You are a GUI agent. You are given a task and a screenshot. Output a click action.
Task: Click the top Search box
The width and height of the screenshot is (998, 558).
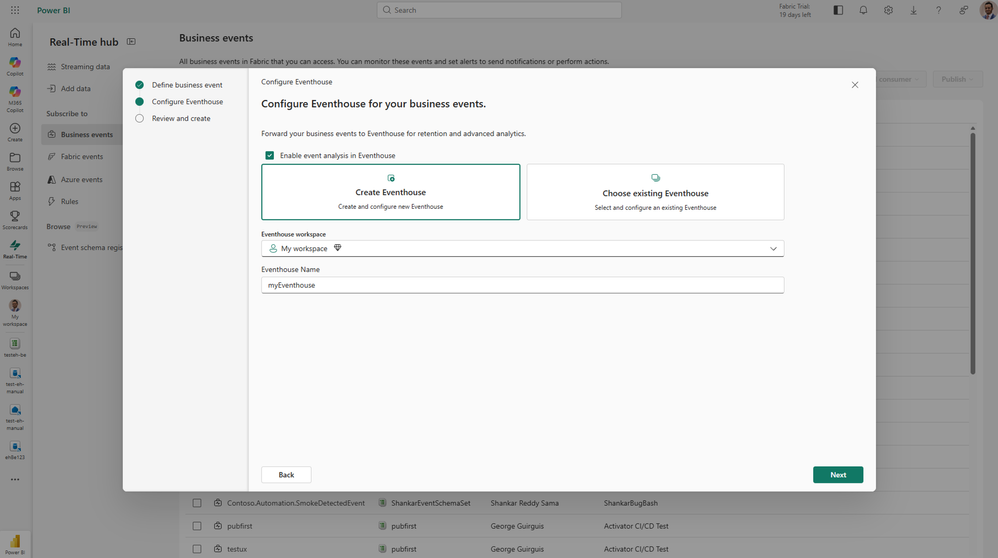click(499, 10)
